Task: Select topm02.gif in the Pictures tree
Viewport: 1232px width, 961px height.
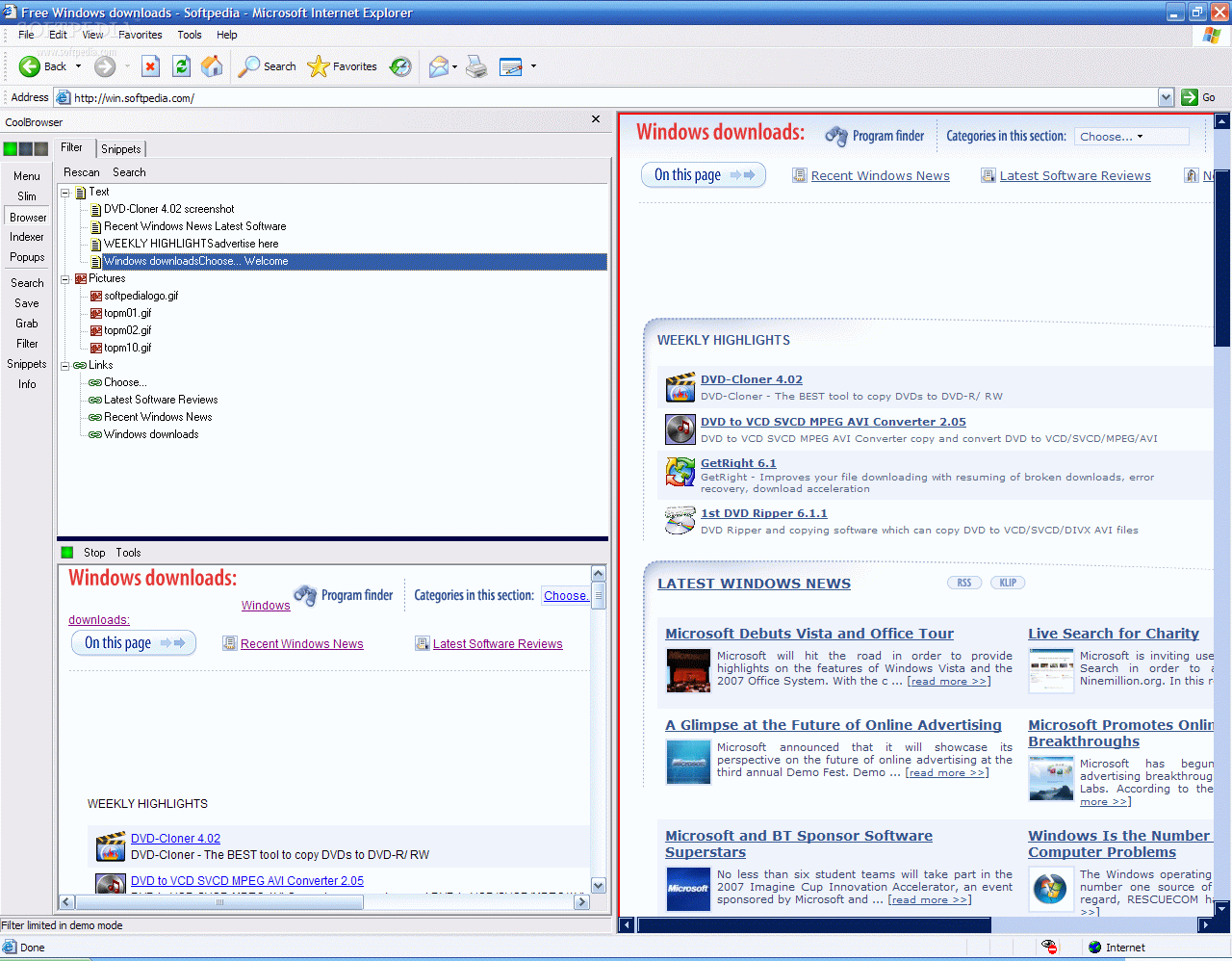Action: click(128, 330)
